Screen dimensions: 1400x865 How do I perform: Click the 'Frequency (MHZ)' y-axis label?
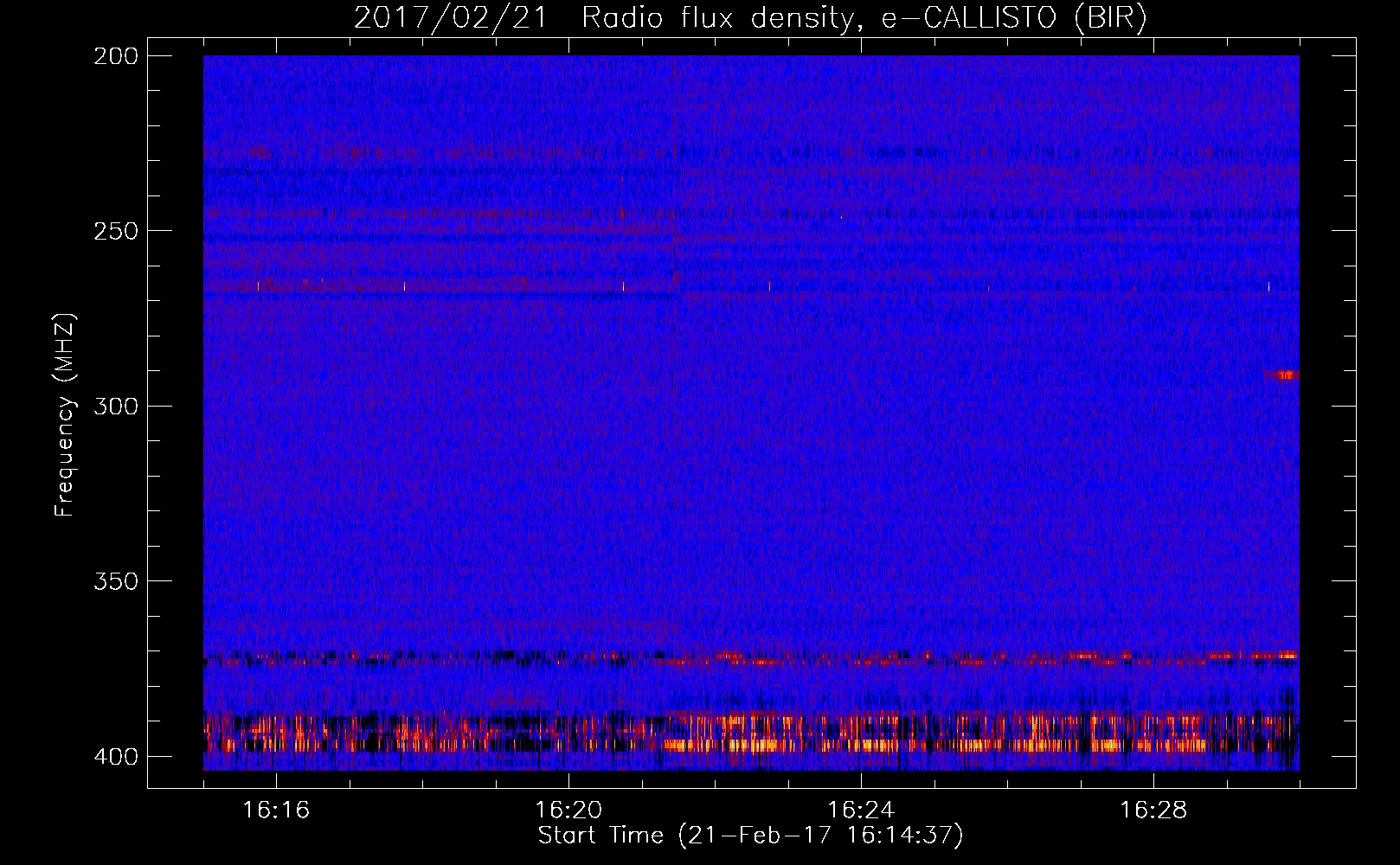(x=65, y=414)
